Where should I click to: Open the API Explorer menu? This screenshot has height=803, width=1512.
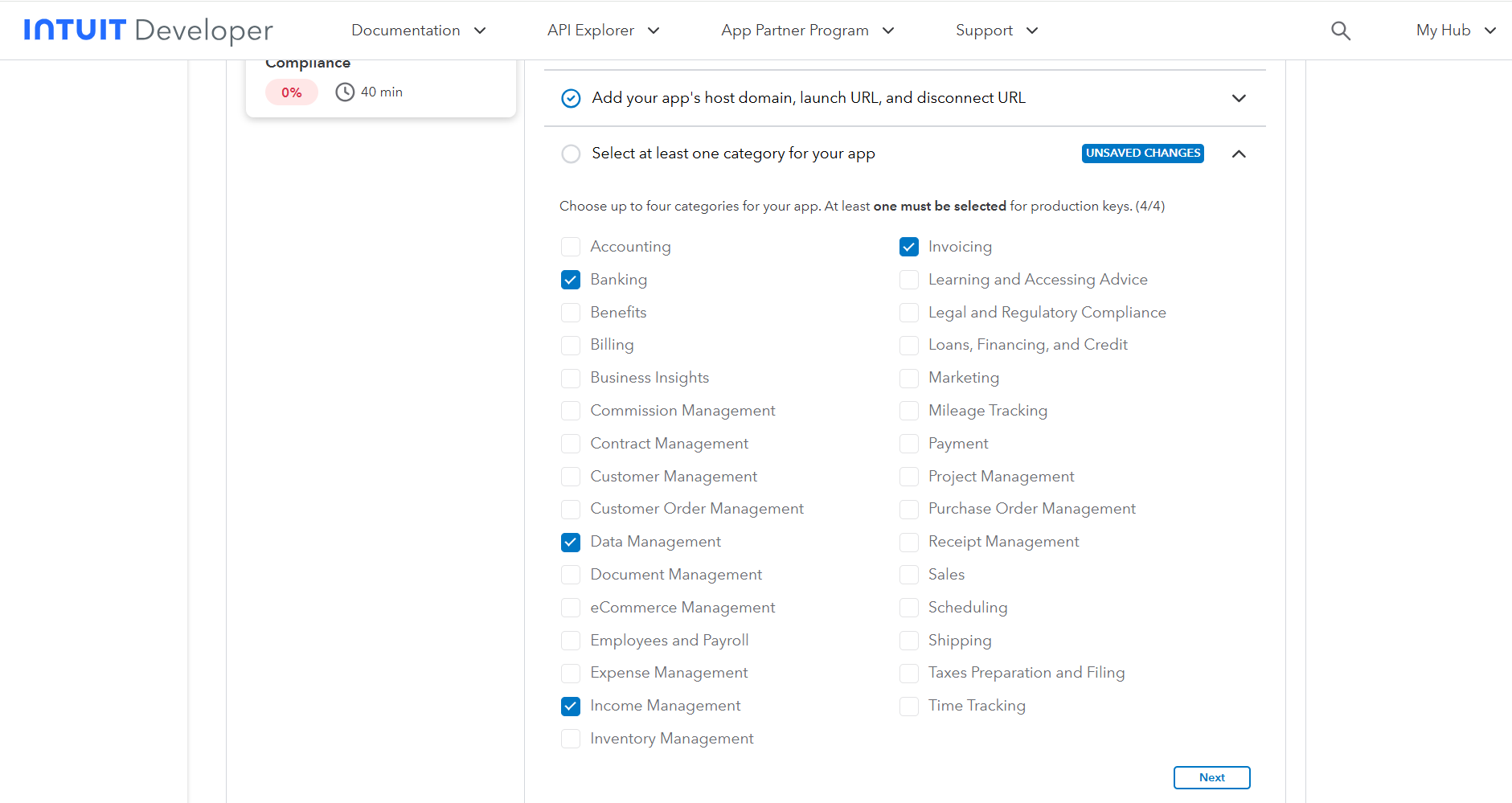603,31
